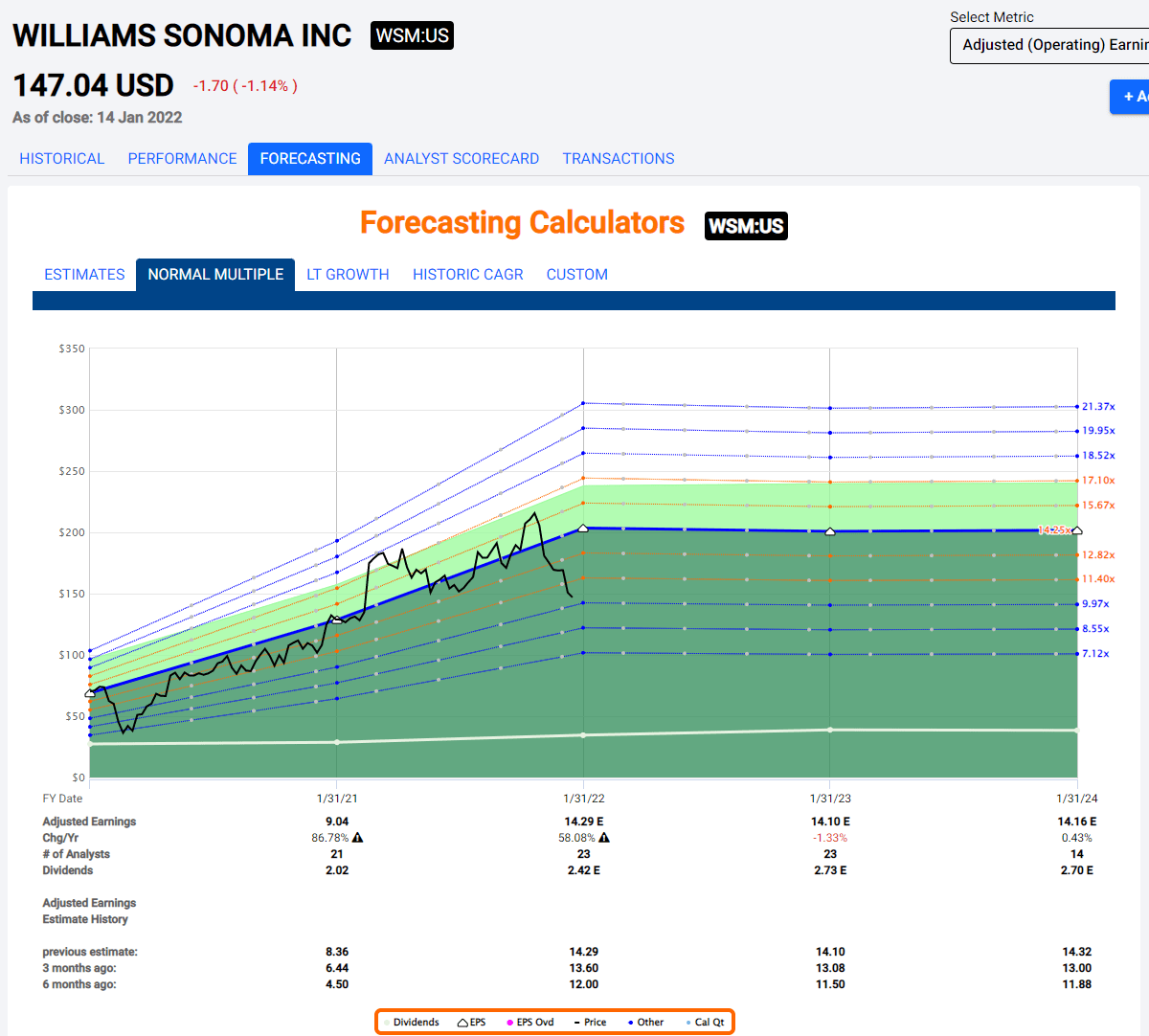Click the red -1.70 (-1.14%) change text
Image resolution: width=1149 pixels, height=1036 pixels.
coord(245,86)
